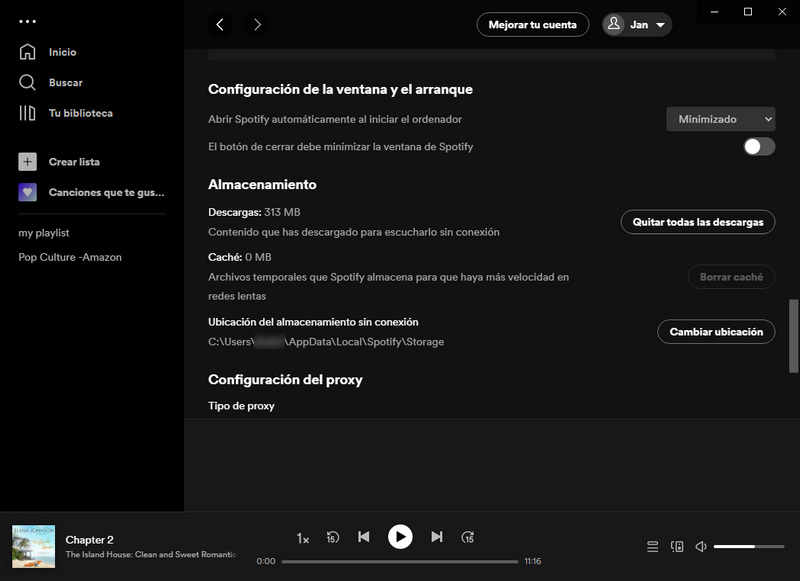Click the Connect to a device icon
The image size is (800, 581).
pos(678,547)
